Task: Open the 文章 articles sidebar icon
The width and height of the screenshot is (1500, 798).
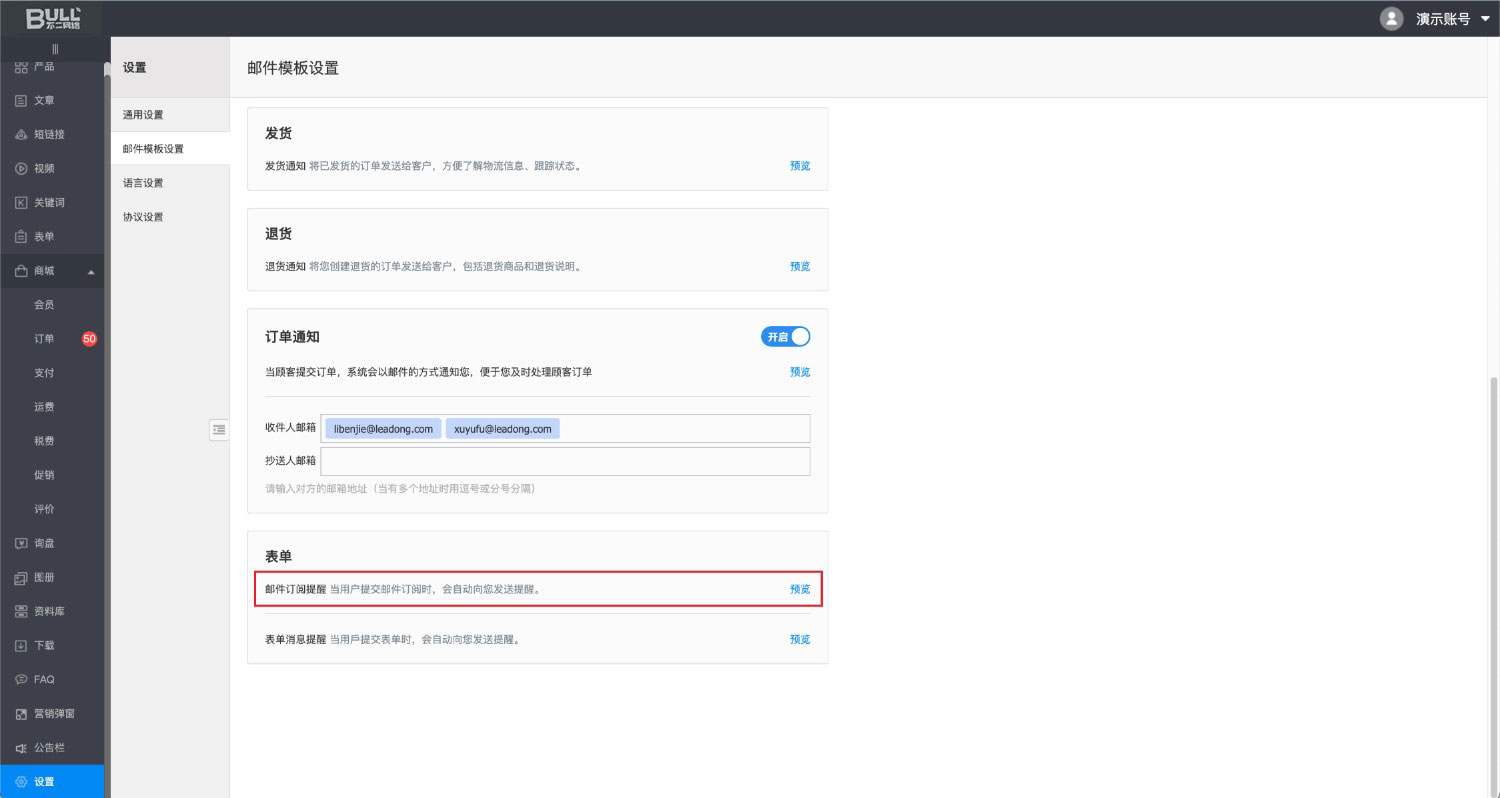Action: click(21, 100)
